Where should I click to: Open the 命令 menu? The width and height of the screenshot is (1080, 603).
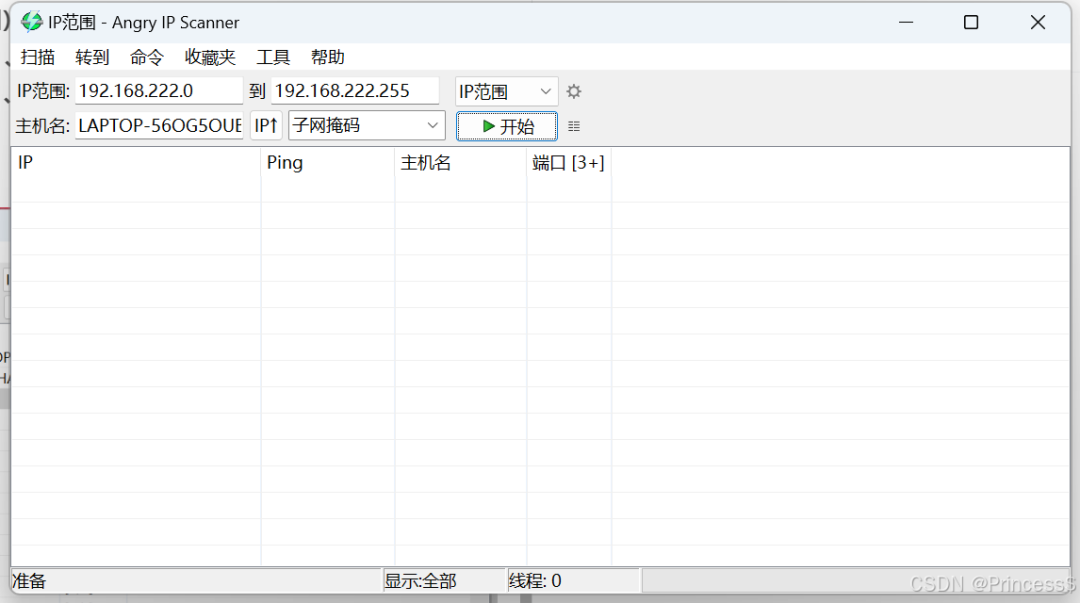click(147, 57)
